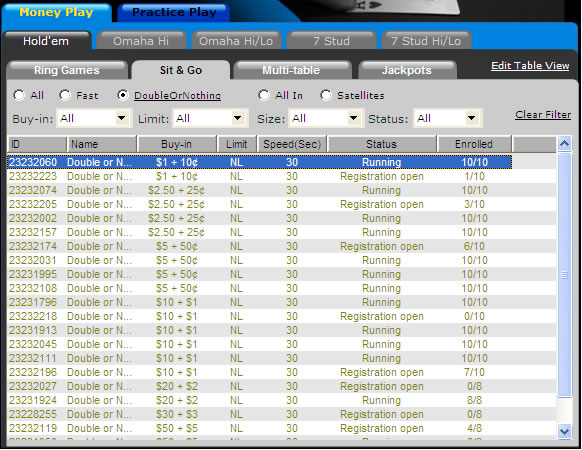Screen dimensions: 582x450
Task: Click the scroll down arrow of table list
Action: (x=565, y=431)
